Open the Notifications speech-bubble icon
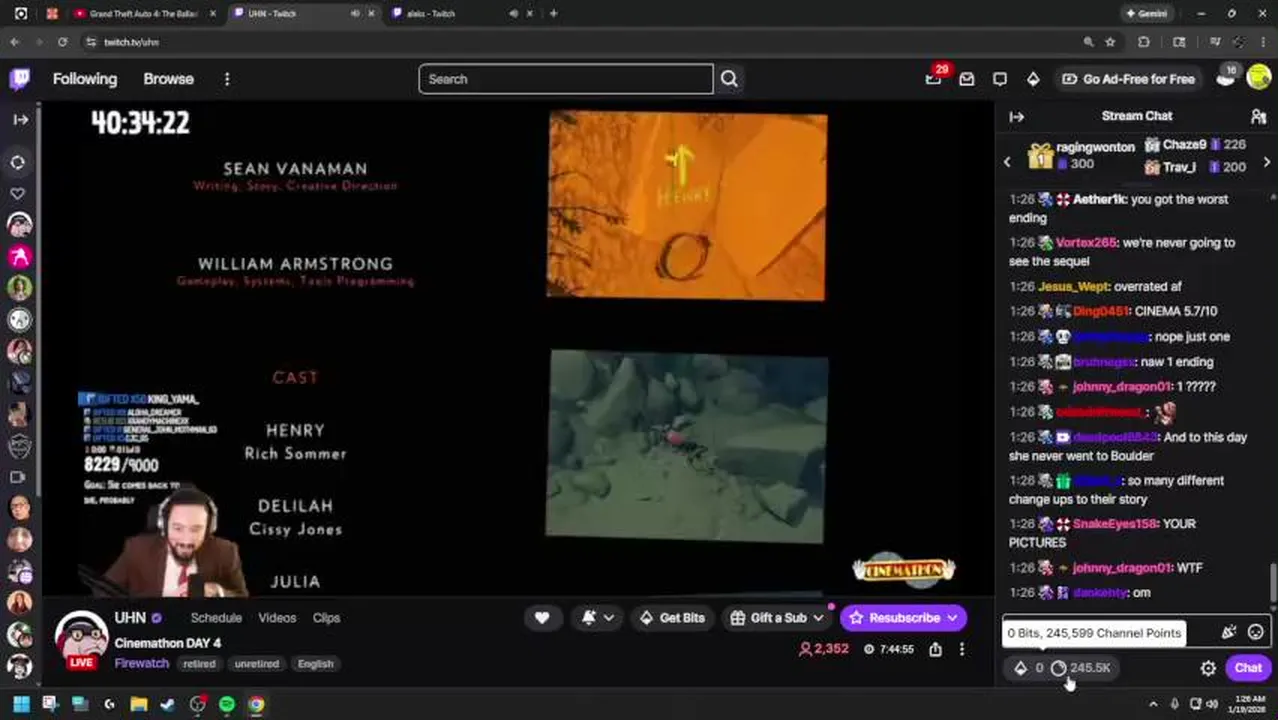Screen dimensions: 1278x720 tap(1000, 79)
